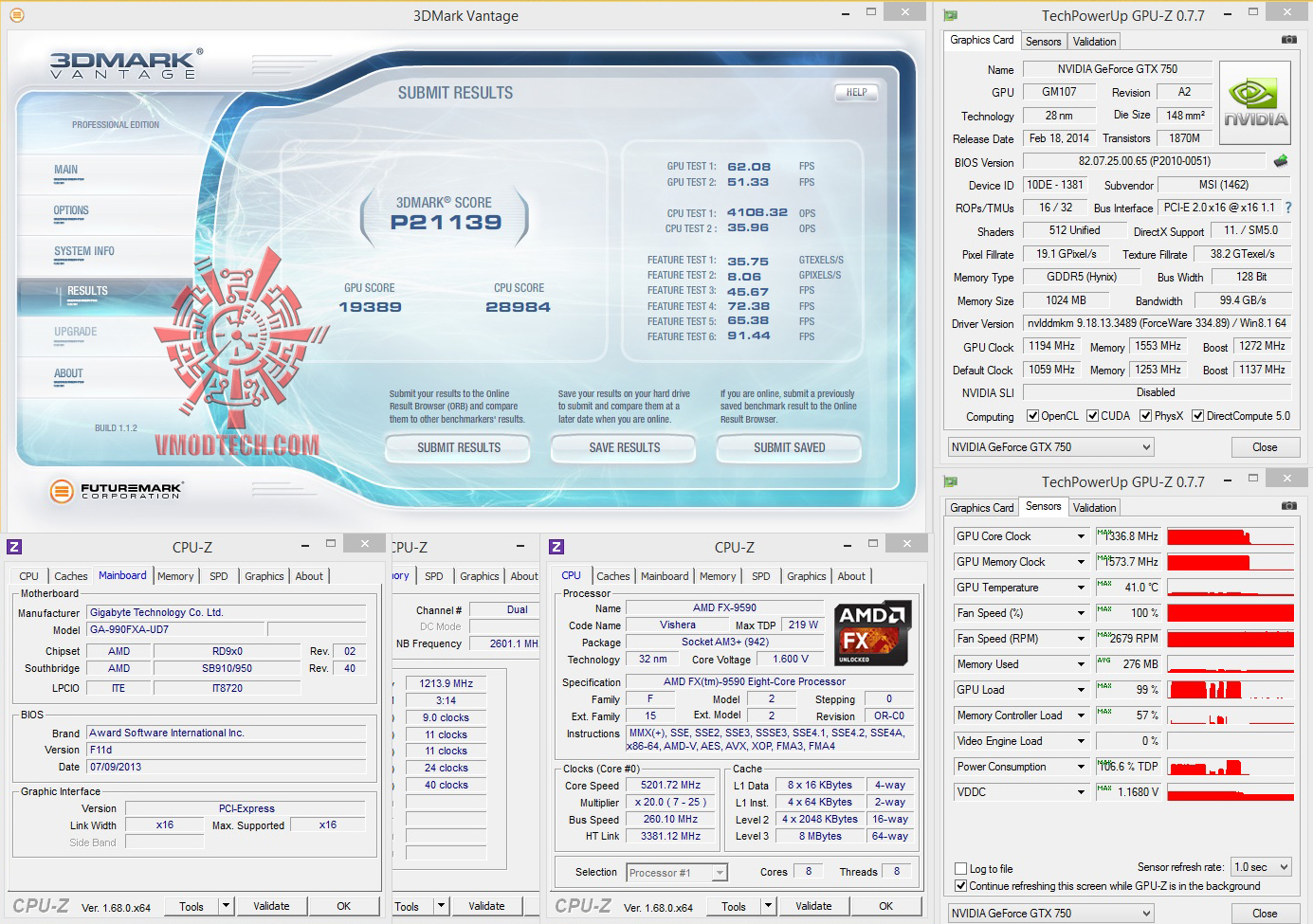Image resolution: width=1313 pixels, height=924 pixels.
Task: Click the Name field showing NVIDIA GeForce GTX 750
Action: 1118,69
